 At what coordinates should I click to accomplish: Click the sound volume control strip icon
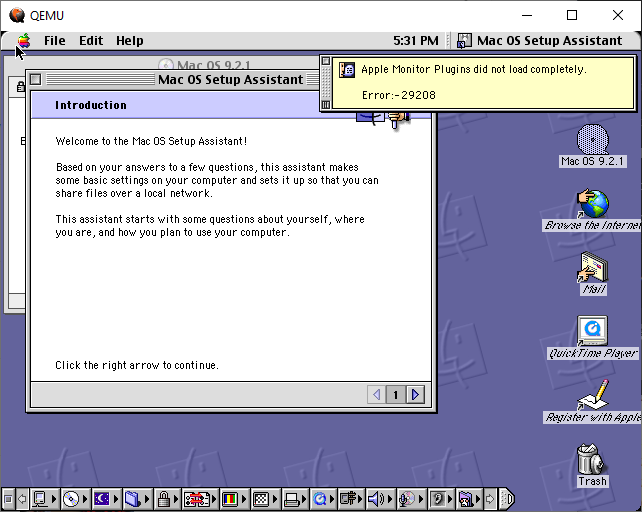pyautogui.click(x=376, y=498)
